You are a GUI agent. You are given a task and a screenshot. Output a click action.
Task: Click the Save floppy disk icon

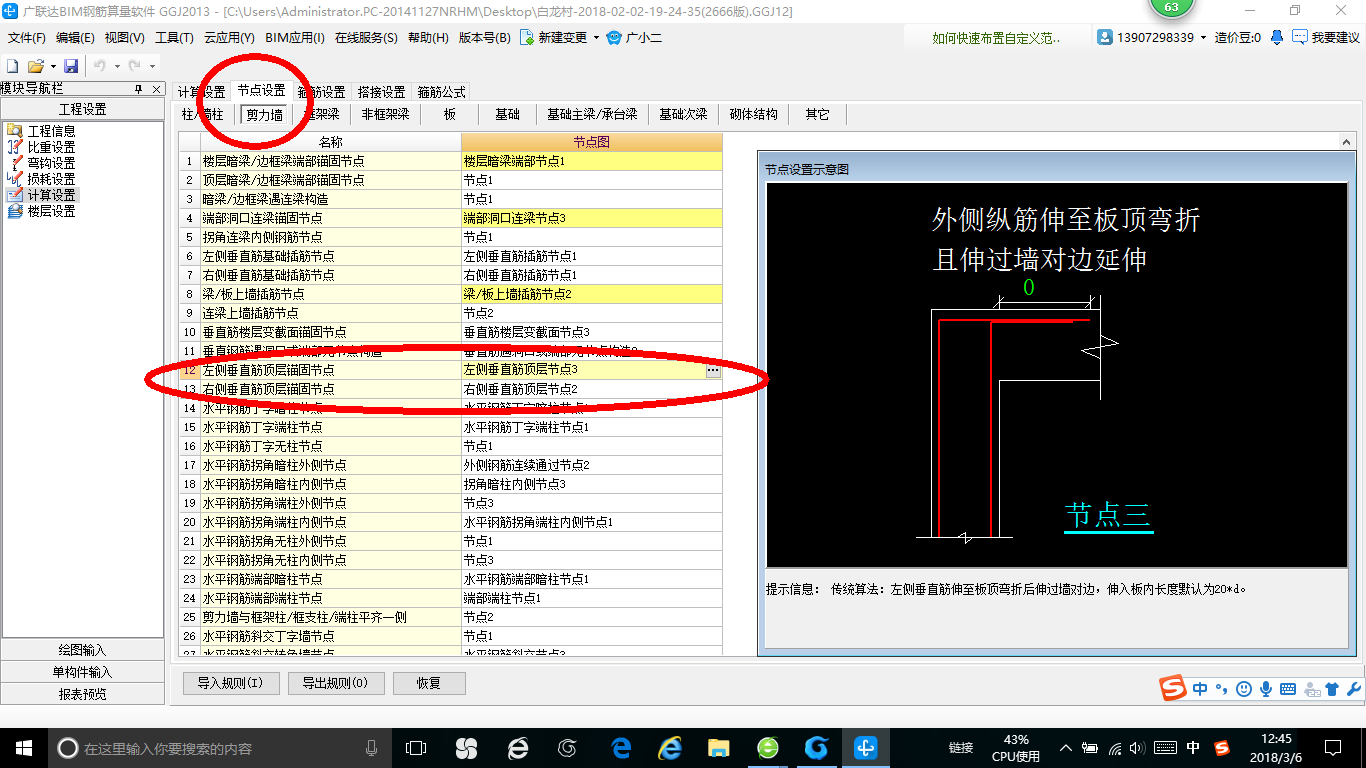(x=71, y=66)
